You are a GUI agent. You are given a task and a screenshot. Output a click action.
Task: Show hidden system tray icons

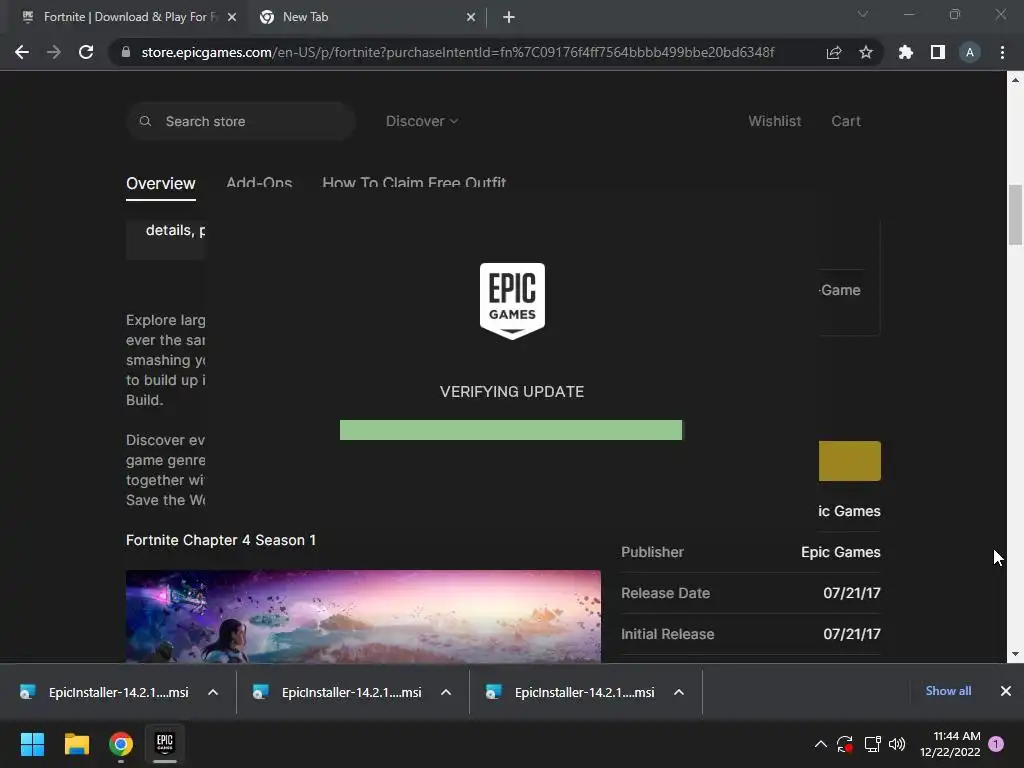[x=821, y=744]
